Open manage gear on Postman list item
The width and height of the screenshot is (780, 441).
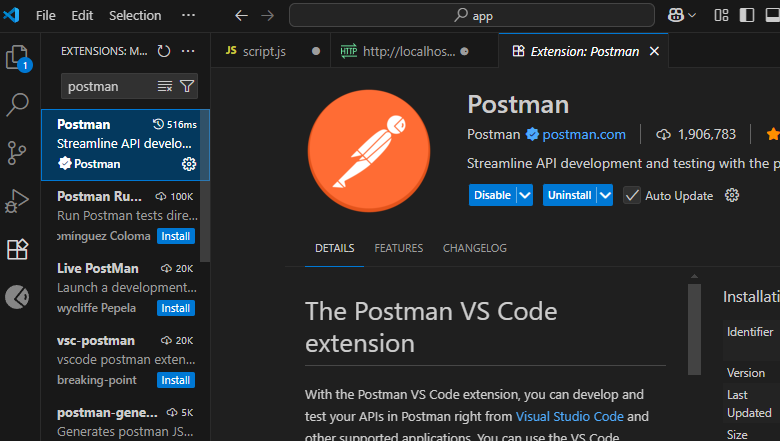[x=189, y=164]
